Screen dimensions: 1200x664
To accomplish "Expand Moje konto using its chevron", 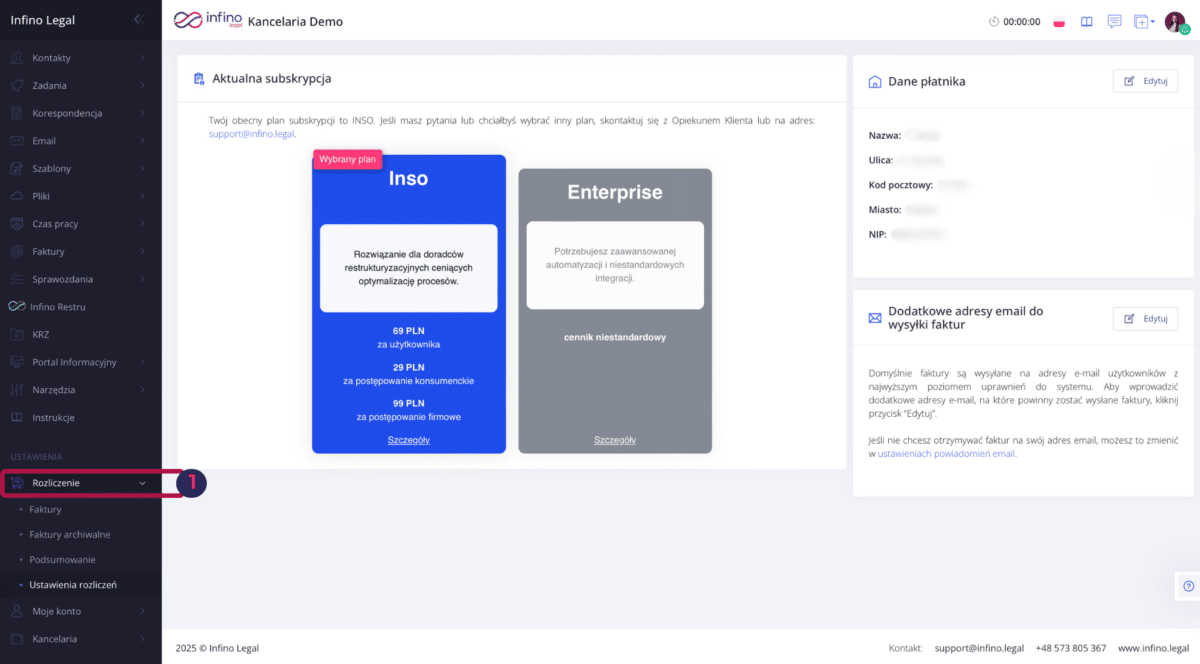I will coord(143,611).
